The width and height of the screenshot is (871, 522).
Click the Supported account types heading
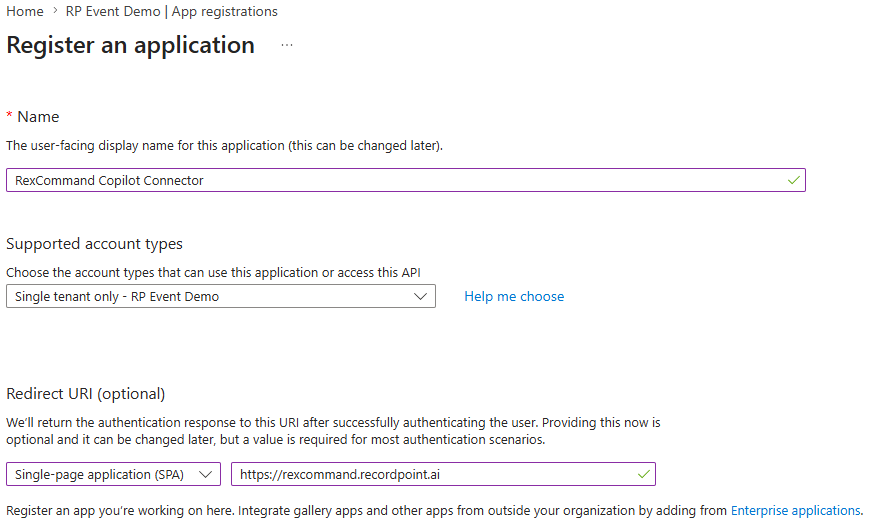click(94, 244)
